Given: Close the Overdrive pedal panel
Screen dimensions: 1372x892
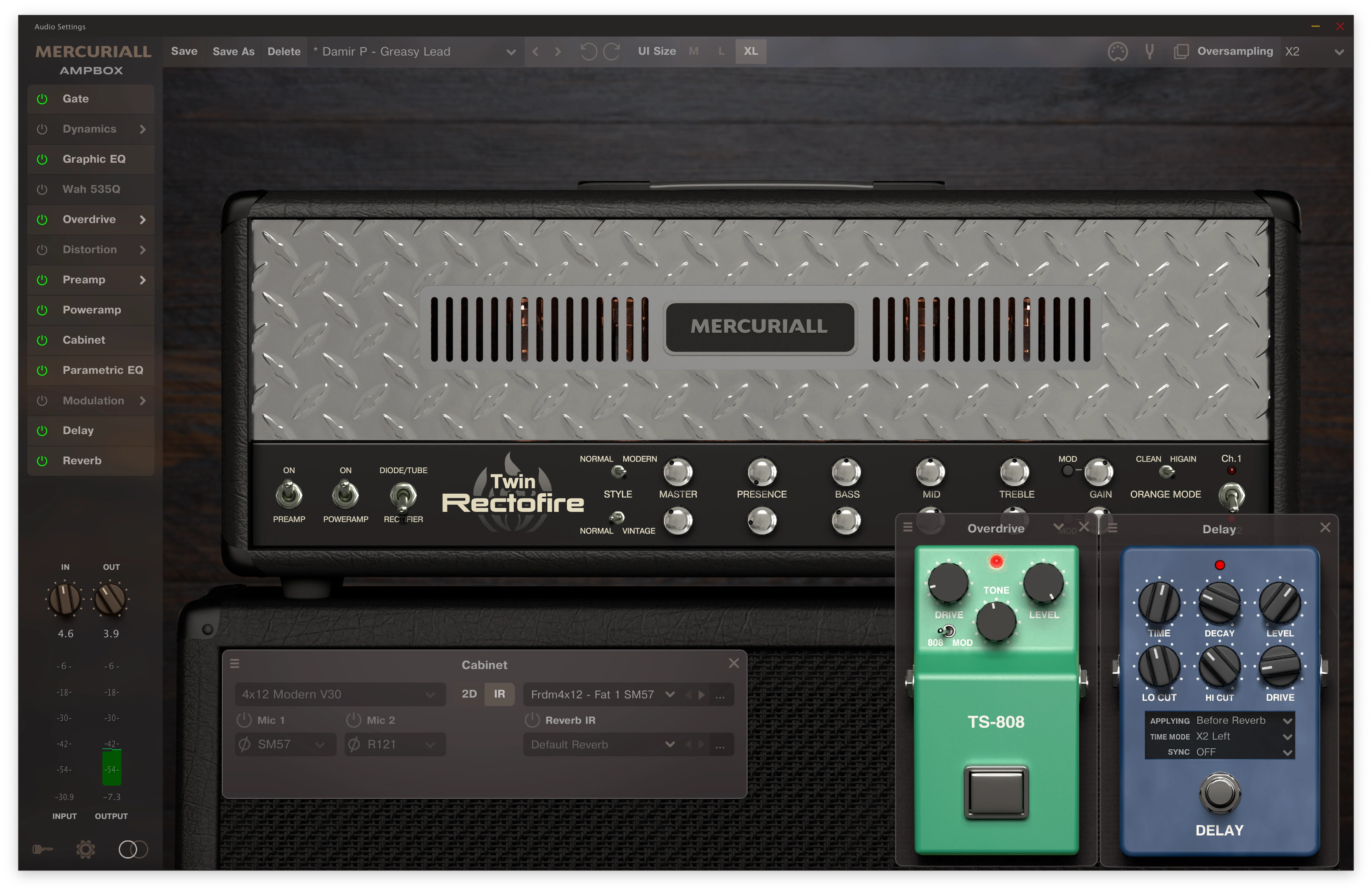Looking at the screenshot, I should [x=1084, y=527].
